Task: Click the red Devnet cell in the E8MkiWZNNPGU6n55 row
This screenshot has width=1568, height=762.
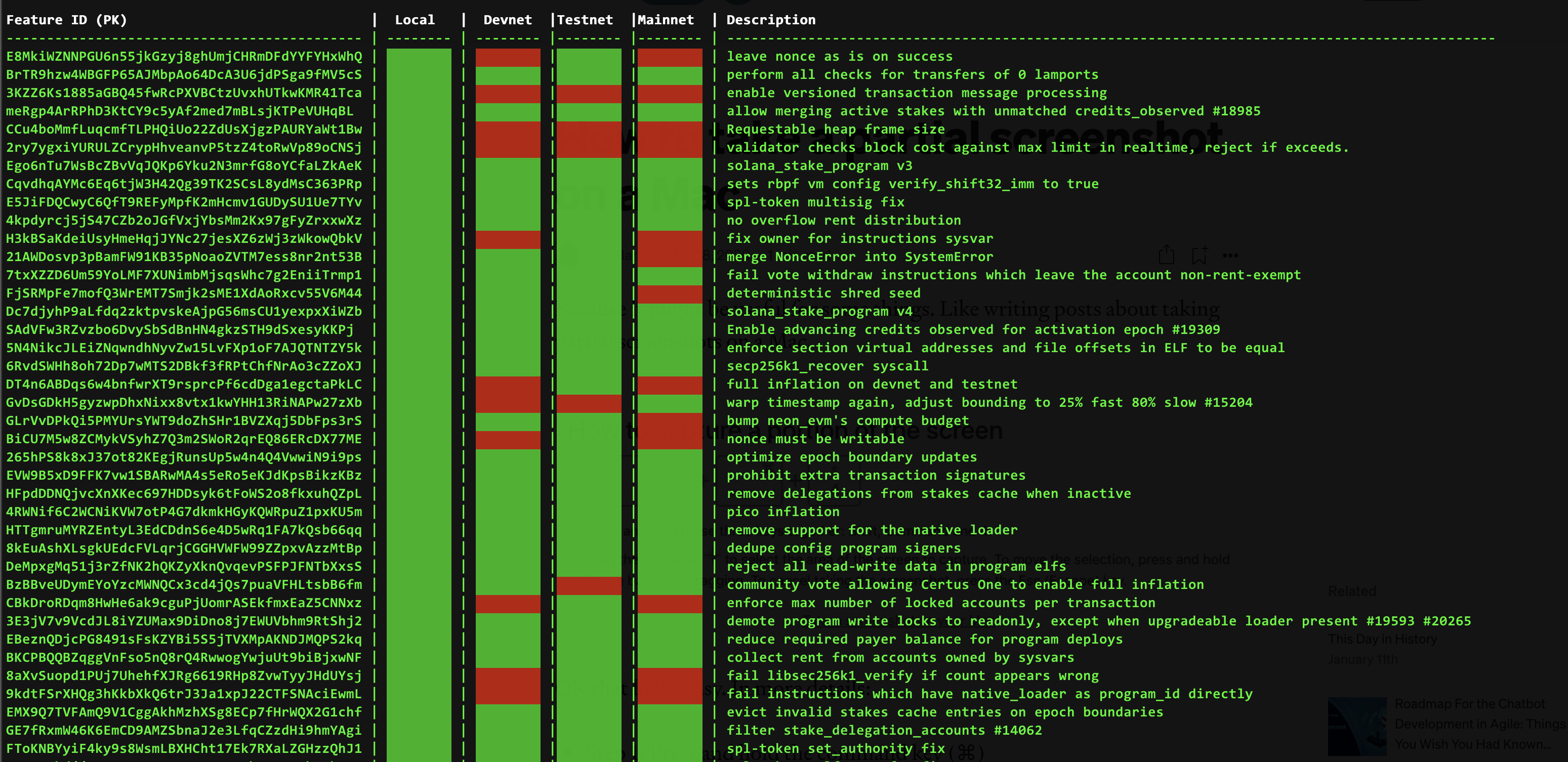Action: click(x=508, y=57)
